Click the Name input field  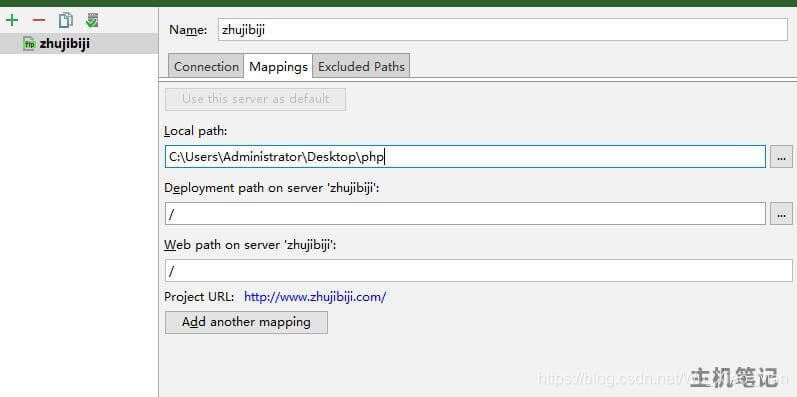[x=503, y=30]
